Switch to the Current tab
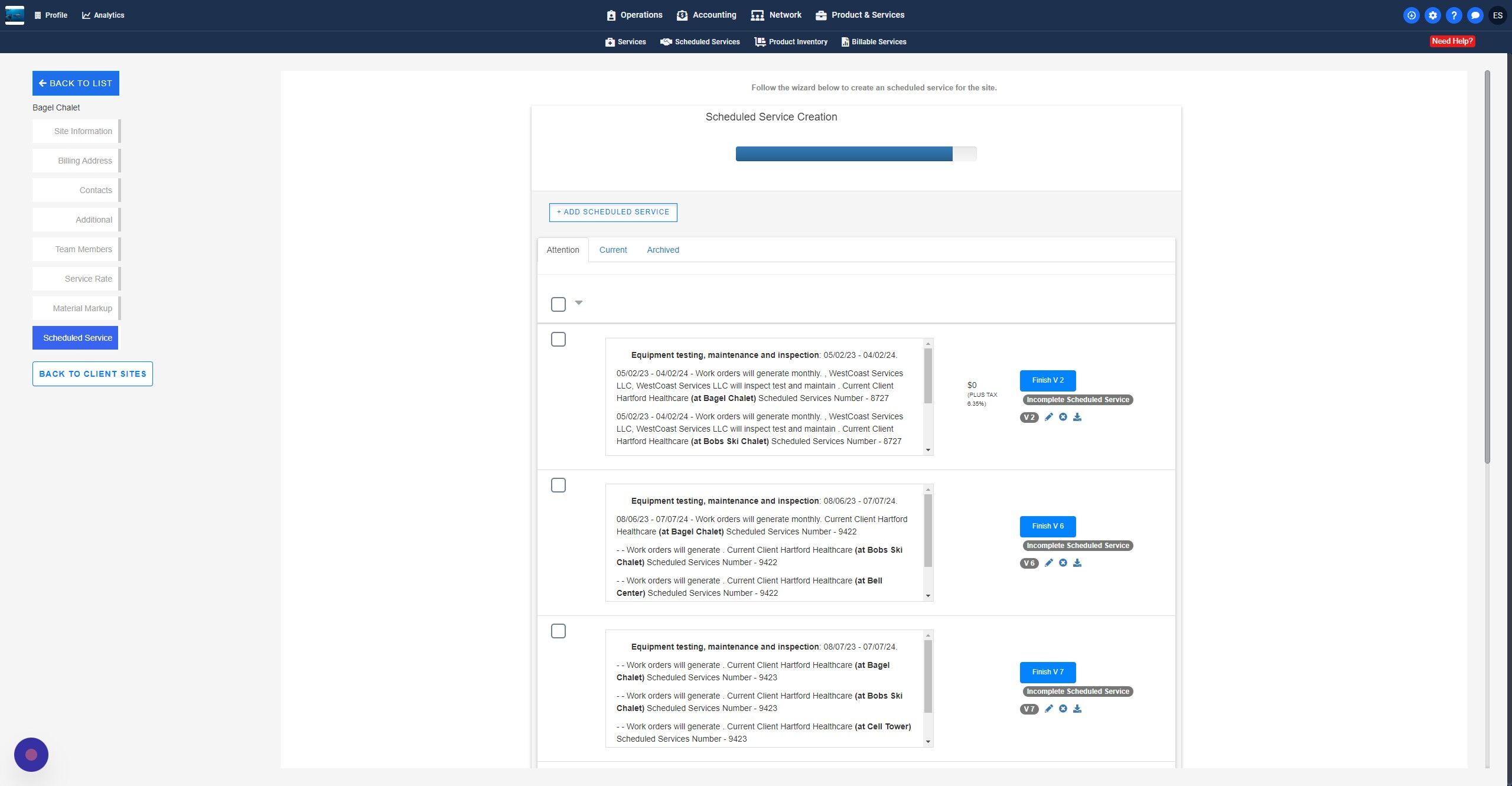The width and height of the screenshot is (1512, 786). (612, 250)
